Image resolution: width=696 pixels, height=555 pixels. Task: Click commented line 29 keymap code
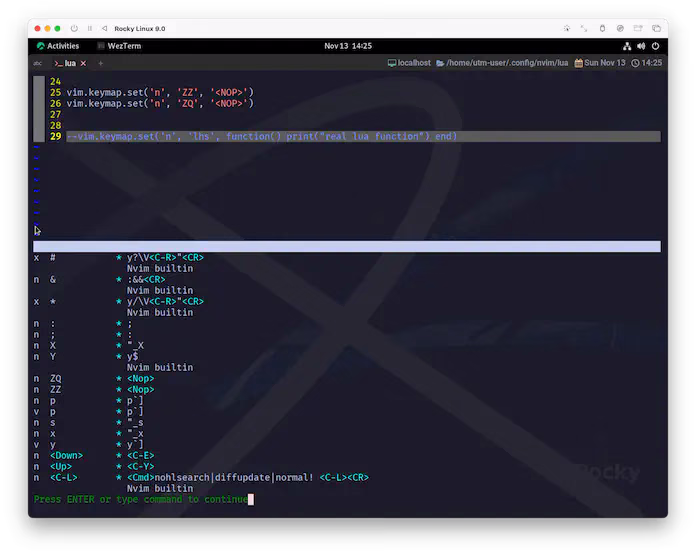(x=261, y=136)
